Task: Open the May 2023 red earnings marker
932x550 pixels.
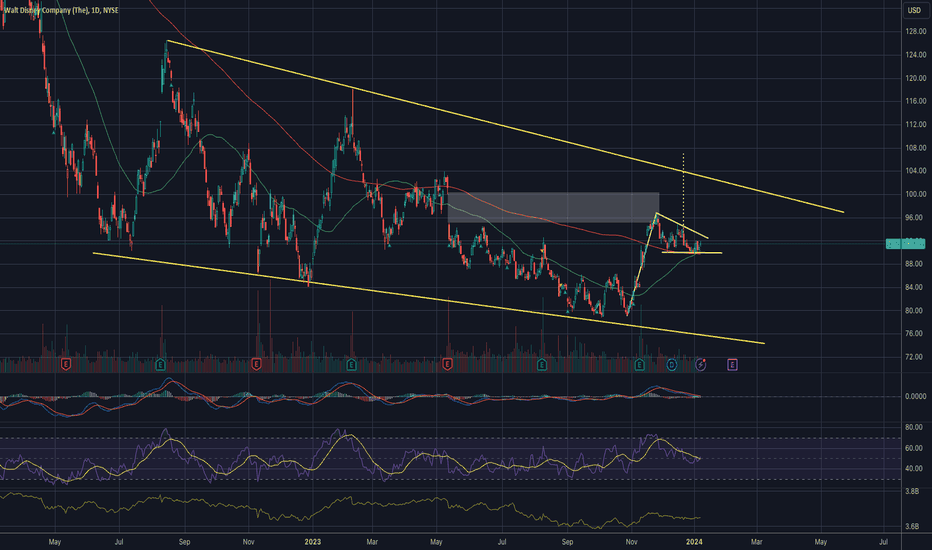Action: pyautogui.click(x=447, y=364)
